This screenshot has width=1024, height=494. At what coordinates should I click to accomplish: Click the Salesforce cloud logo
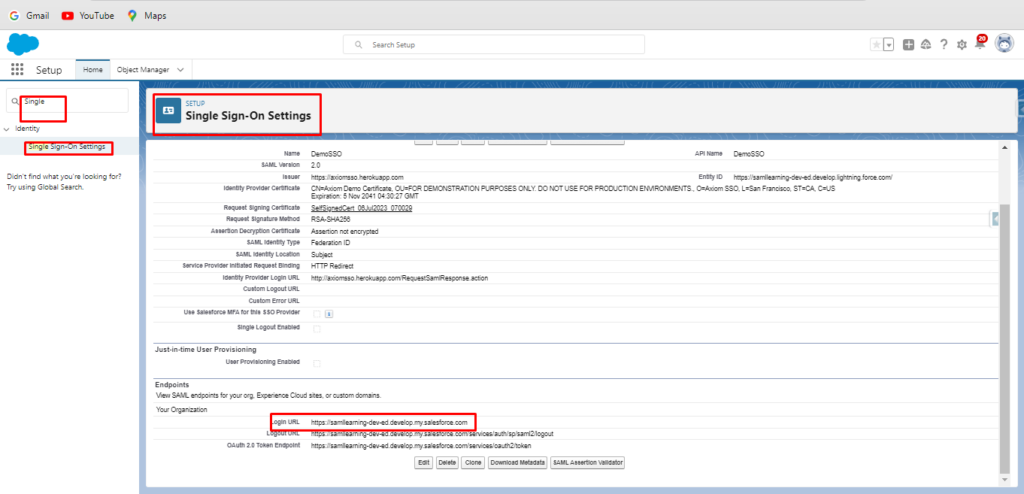point(23,44)
